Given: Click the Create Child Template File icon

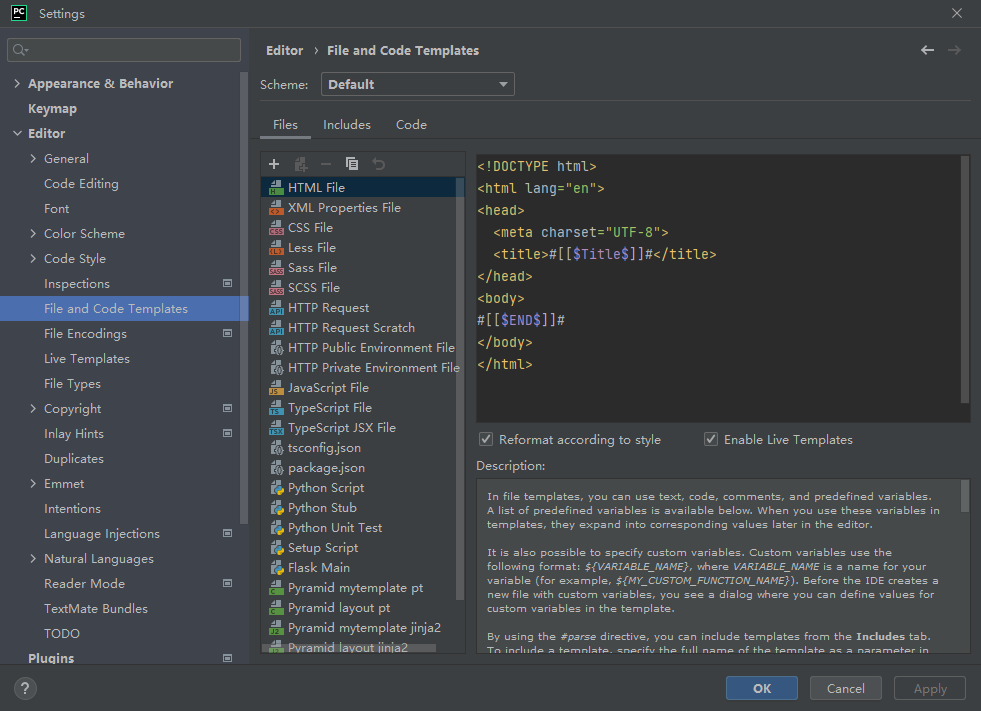Looking at the screenshot, I should [300, 164].
